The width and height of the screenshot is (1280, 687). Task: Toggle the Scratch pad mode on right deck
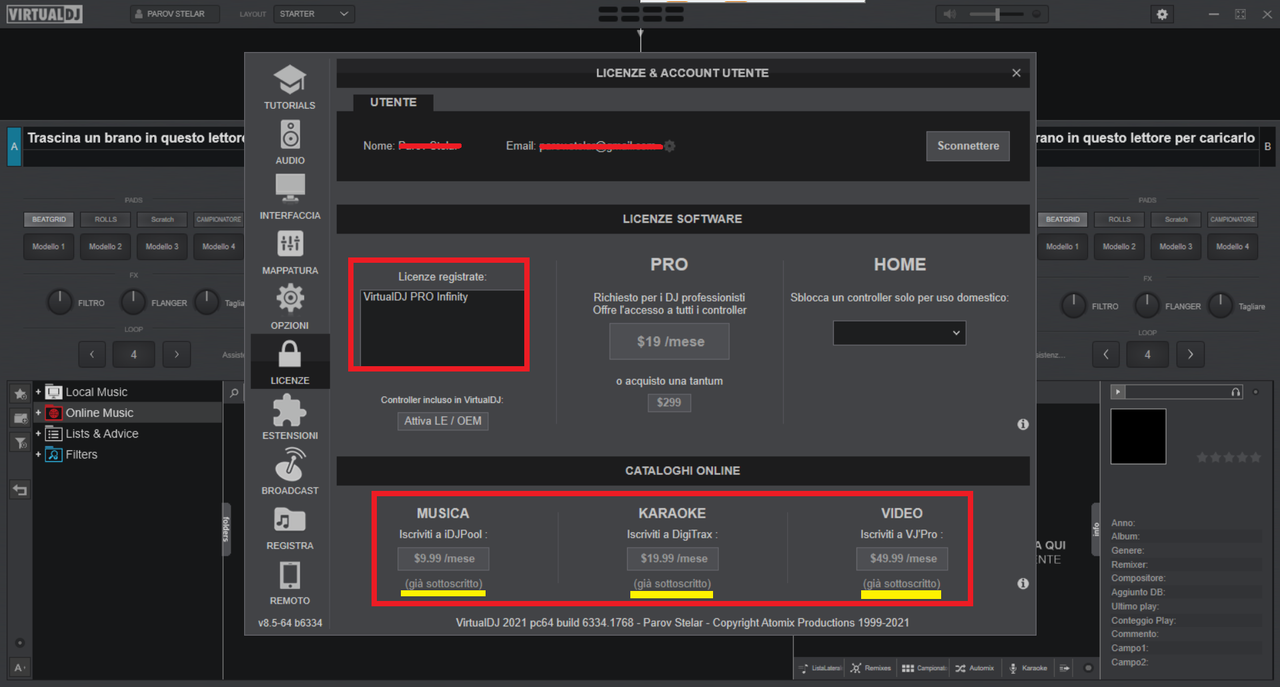[1176, 219]
